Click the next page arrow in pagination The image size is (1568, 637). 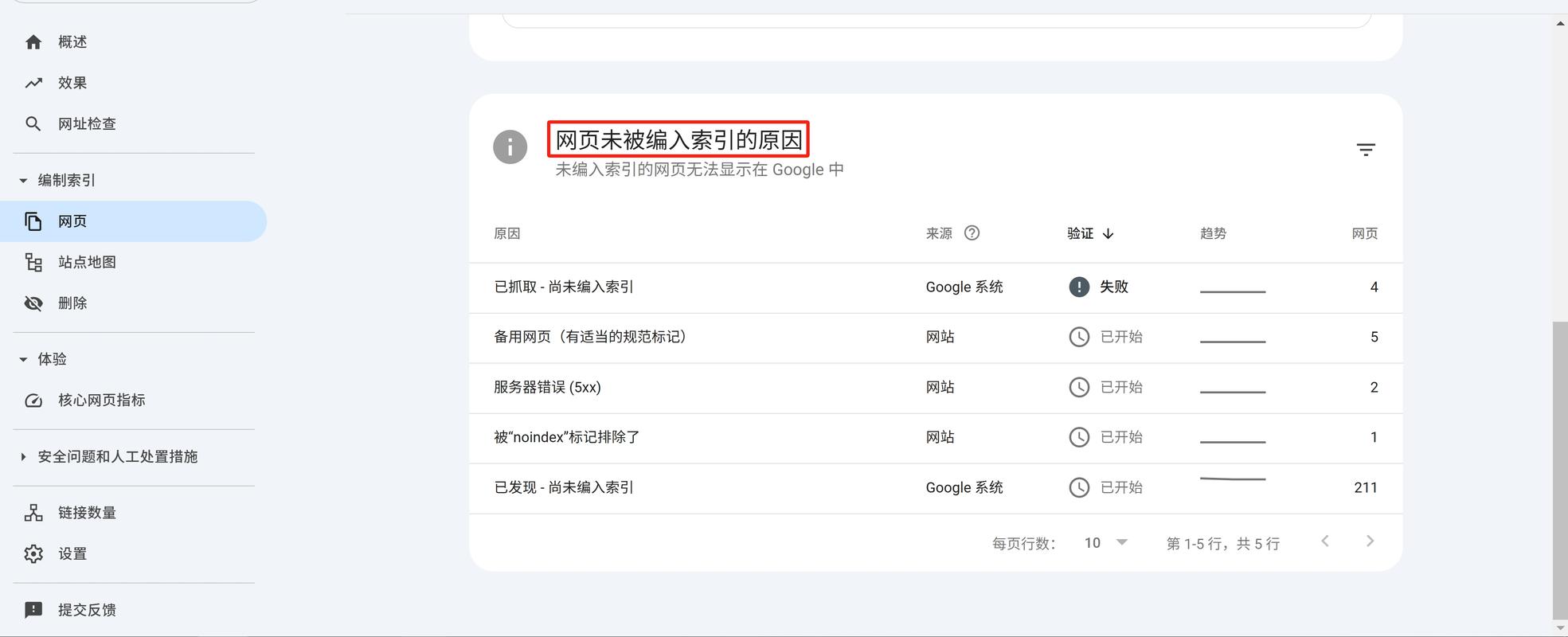(1371, 541)
